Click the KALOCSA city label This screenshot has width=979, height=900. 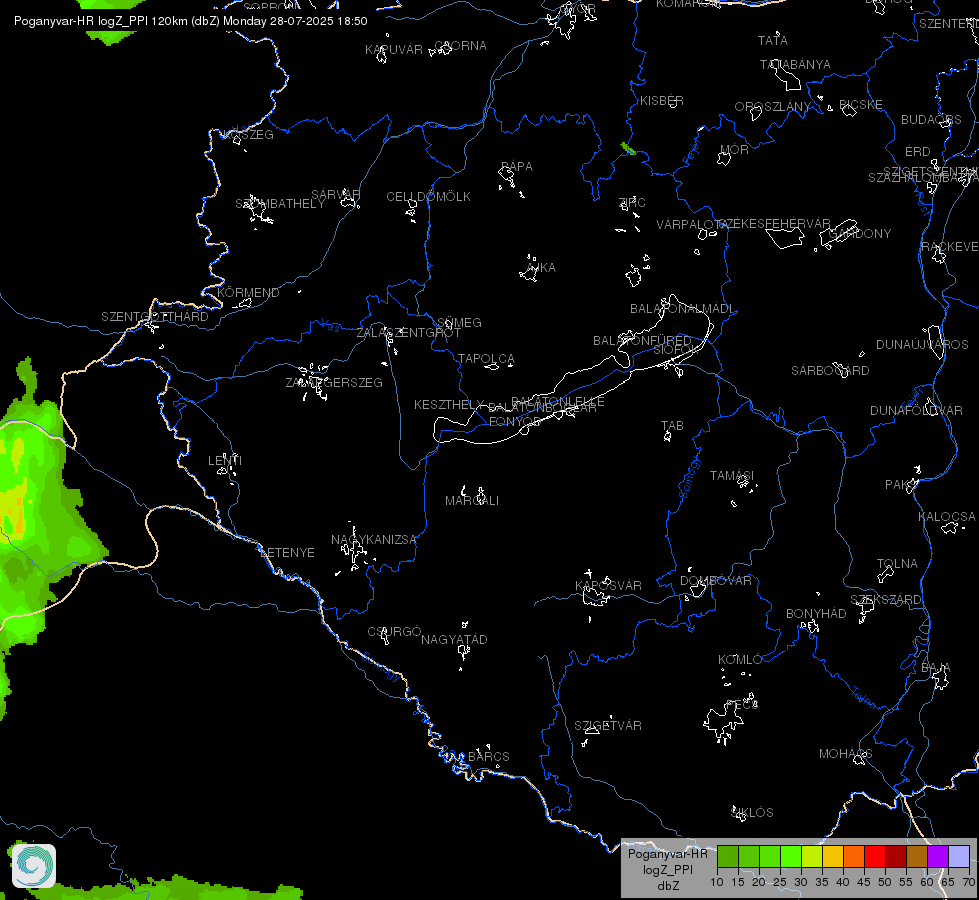[x=947, y=517]
